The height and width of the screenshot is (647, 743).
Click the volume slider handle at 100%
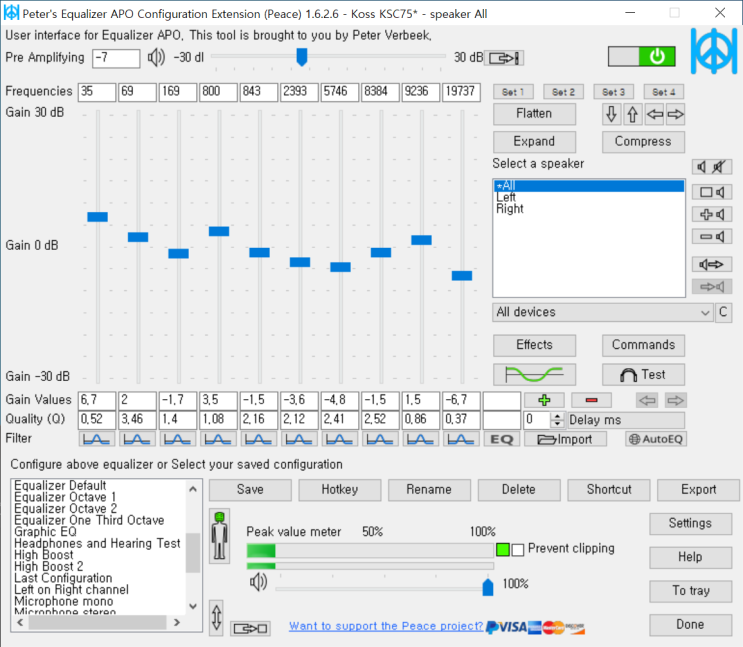(488, 587)
